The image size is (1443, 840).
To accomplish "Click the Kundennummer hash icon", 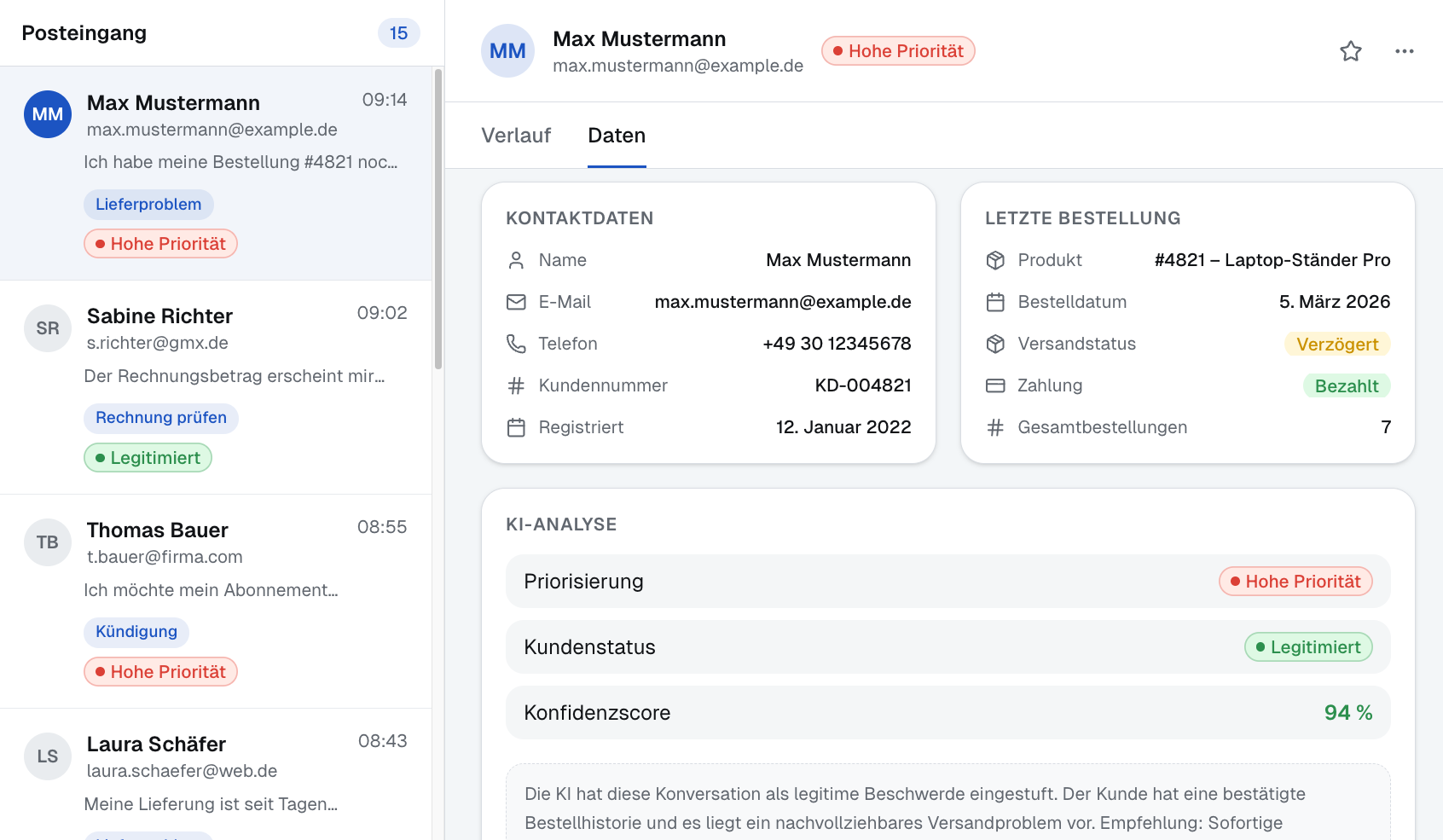I will point(517,385).
